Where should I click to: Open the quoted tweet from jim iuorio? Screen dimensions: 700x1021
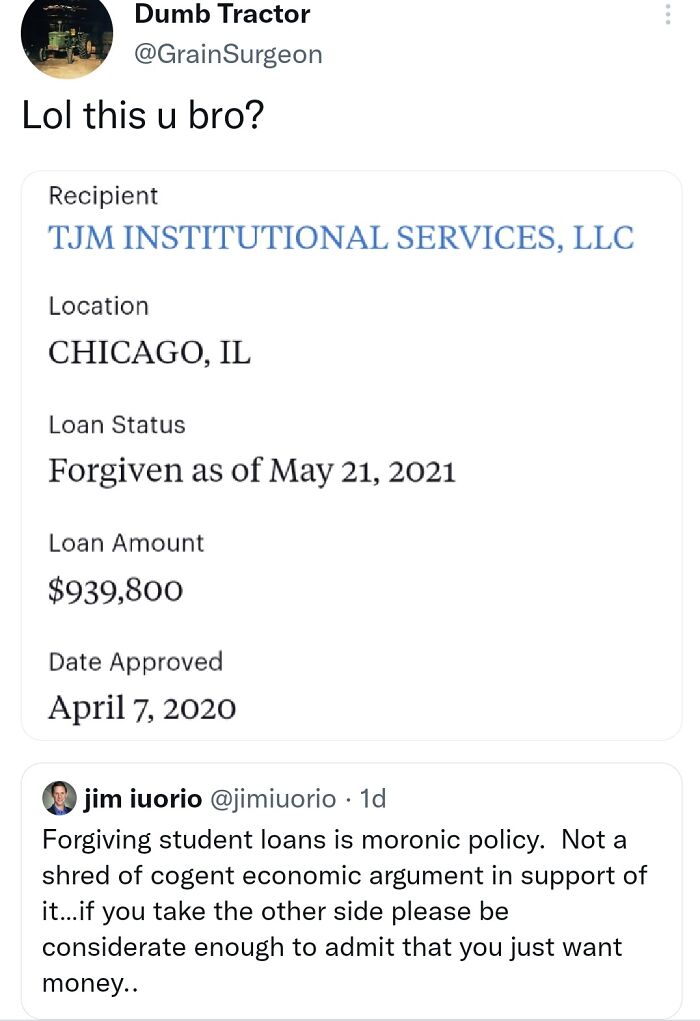pos(350,890)
